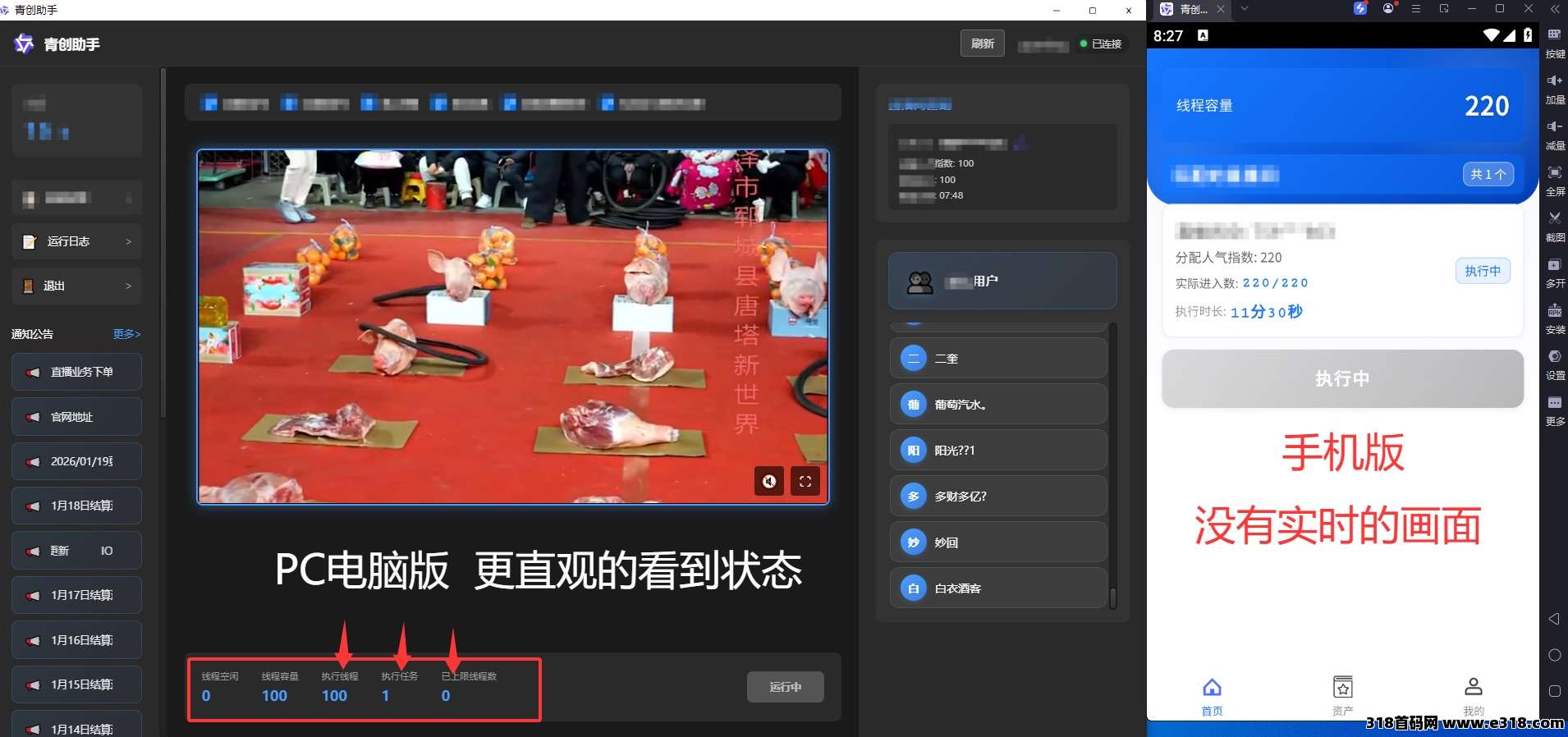Viewport: 1568px width, 737px height.
Task: Open multi-instance 多开 icon
Action: click(1555, 265)
